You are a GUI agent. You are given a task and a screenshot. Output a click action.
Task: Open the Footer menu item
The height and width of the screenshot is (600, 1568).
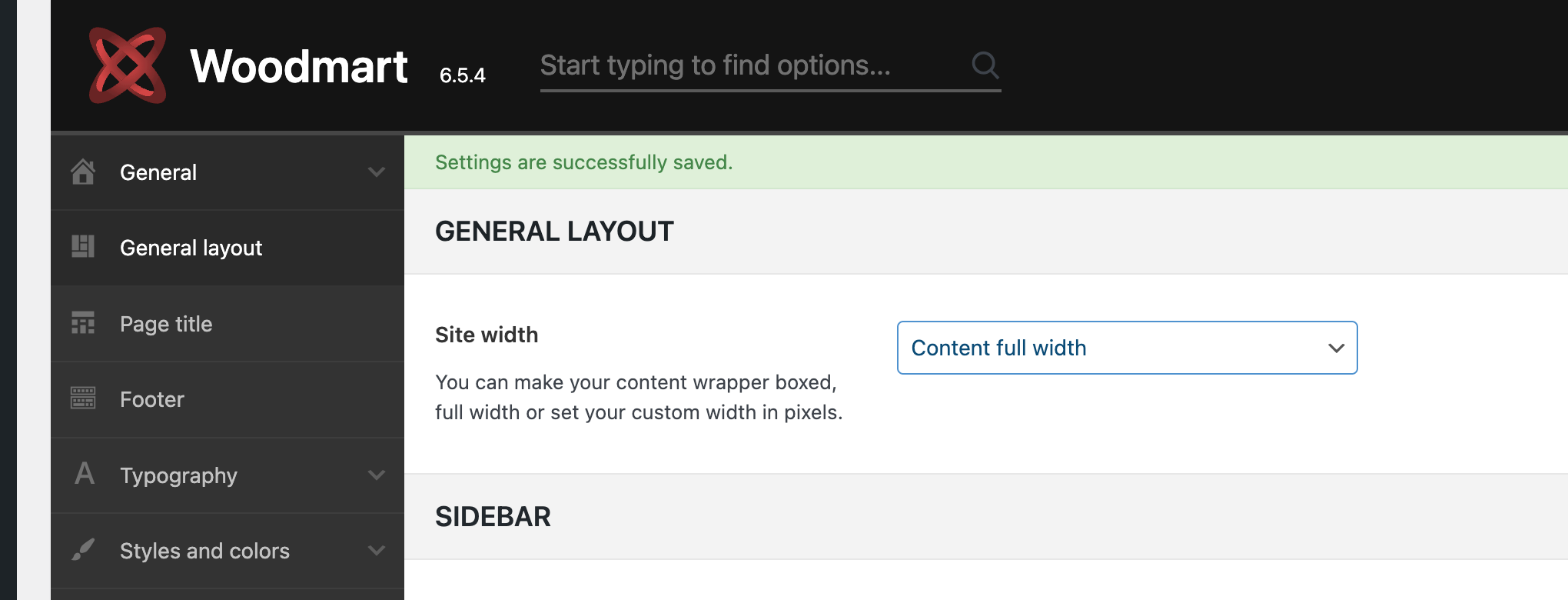(228, 399)
